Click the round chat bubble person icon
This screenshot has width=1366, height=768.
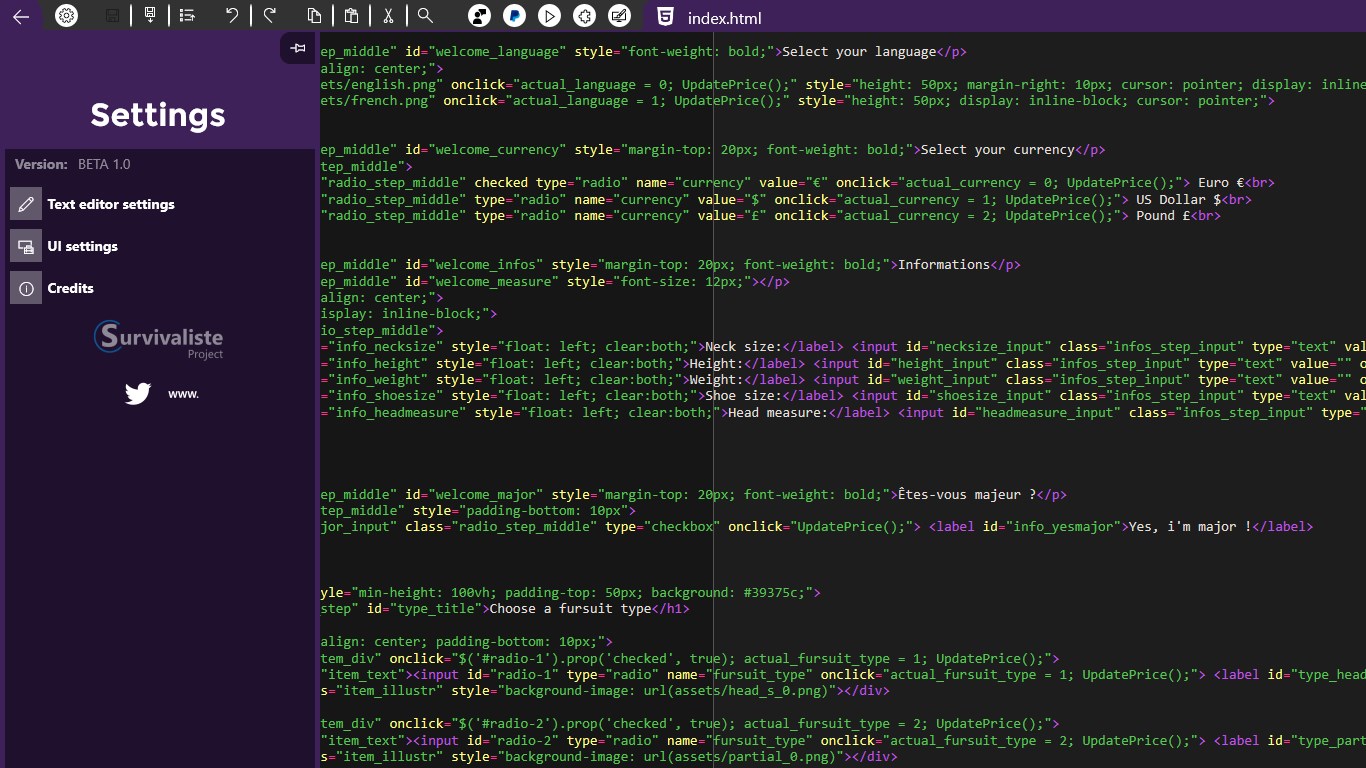click(x=479, y=16)
